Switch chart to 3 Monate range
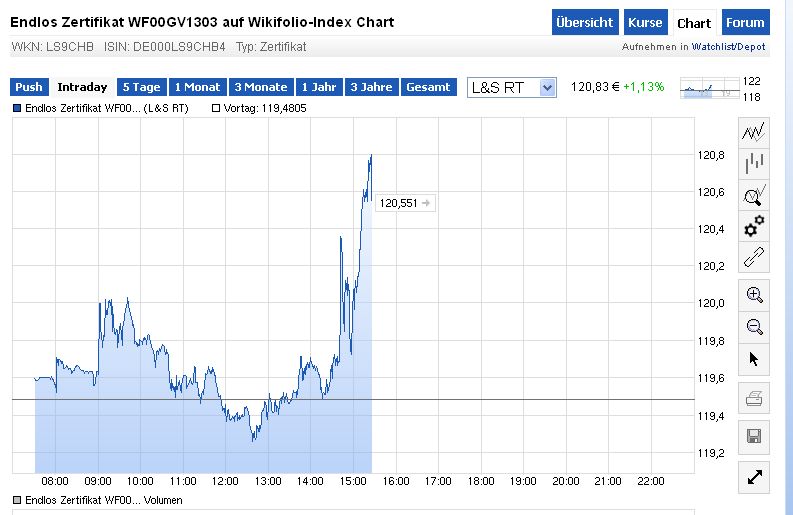Screen dimensions: 793x515 [261, 87]
